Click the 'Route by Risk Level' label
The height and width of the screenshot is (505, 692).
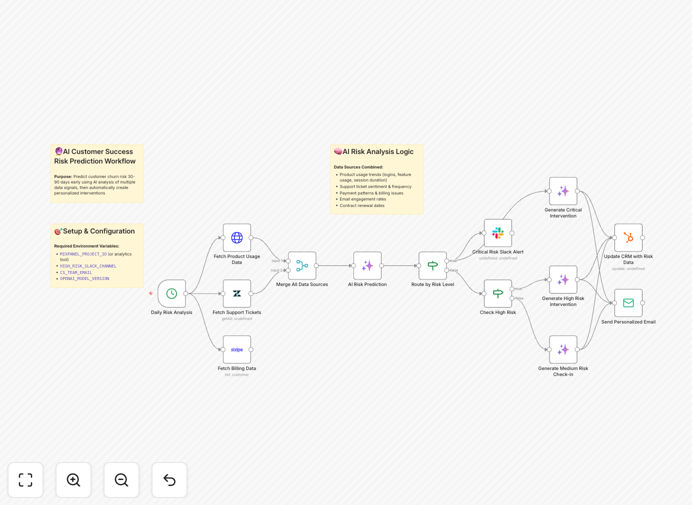click(x=432, y=285)
